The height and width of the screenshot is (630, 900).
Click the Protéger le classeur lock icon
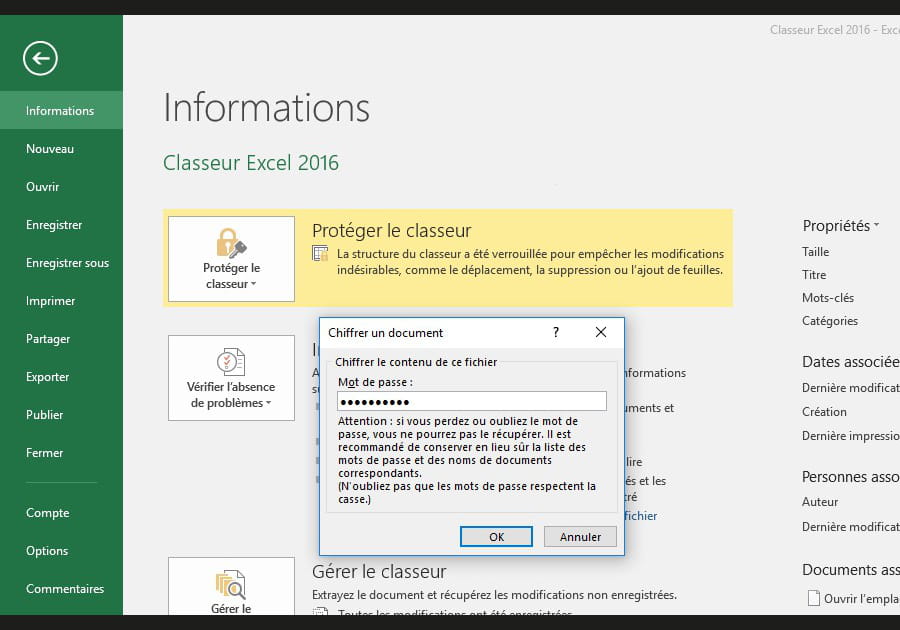231,242
